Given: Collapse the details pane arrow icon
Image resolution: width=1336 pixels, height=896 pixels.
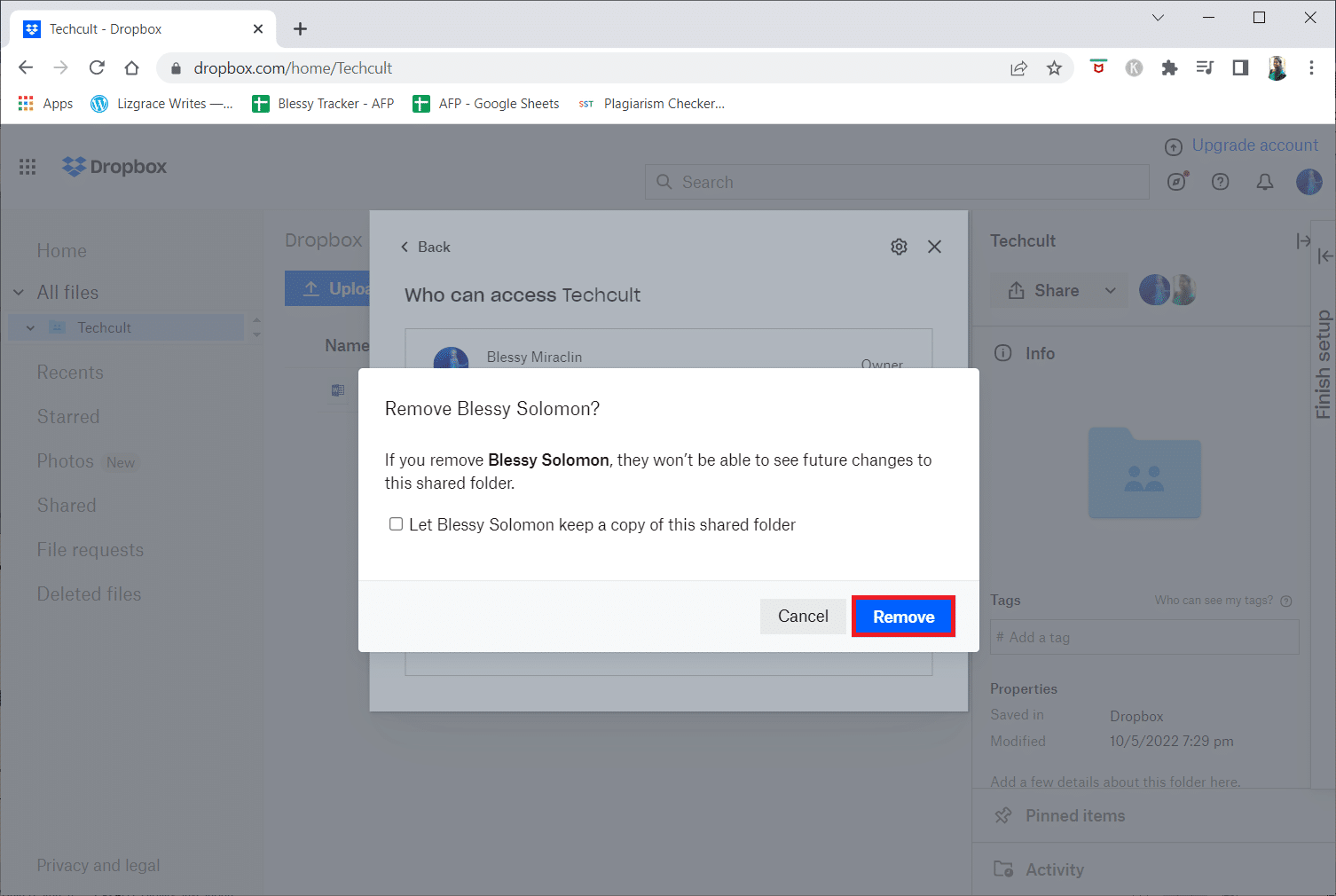Looking at the screenshot, I should click(1302, 241).
